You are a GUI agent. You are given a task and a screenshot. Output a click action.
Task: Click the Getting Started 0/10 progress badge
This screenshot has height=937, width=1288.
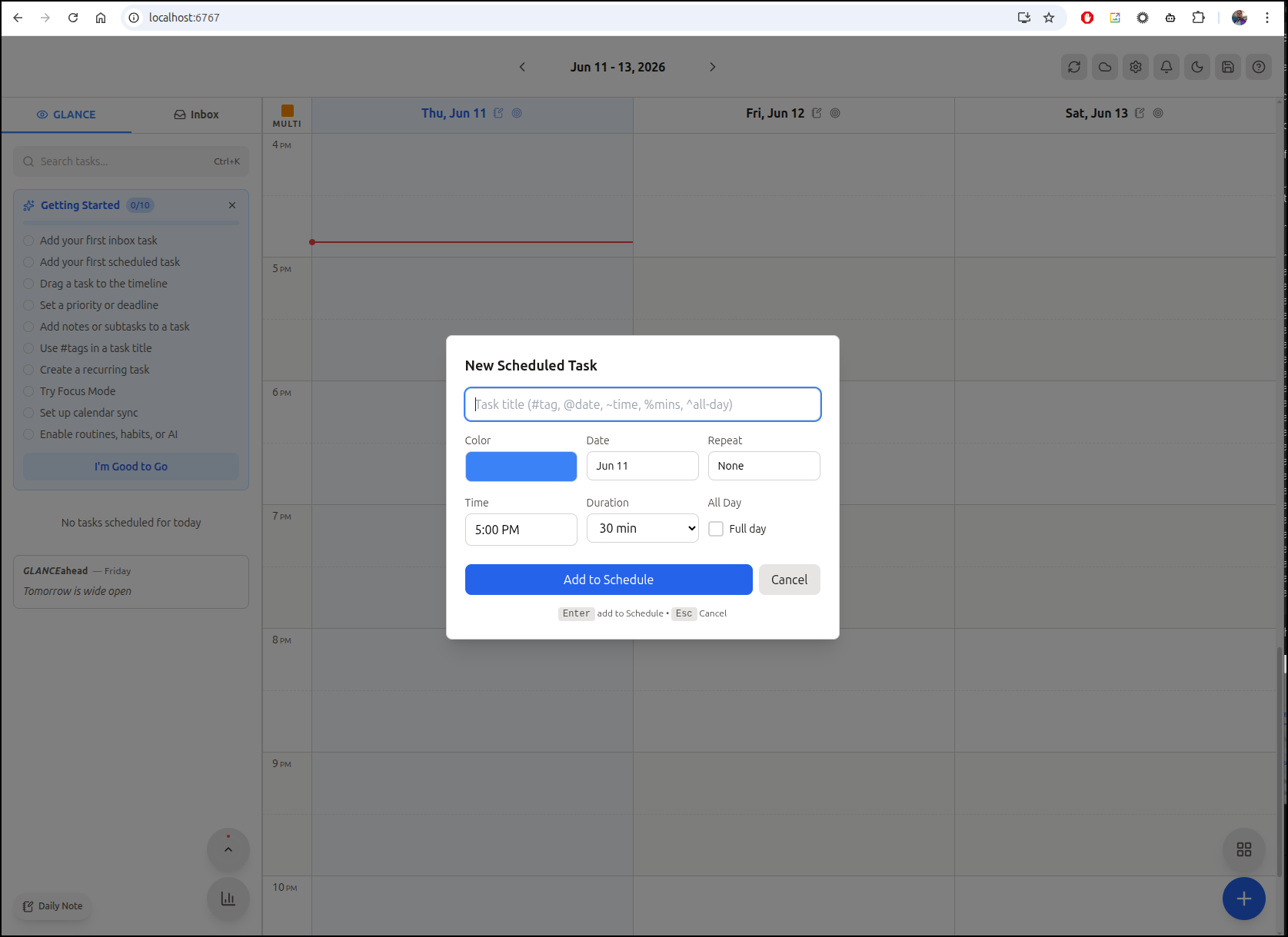tap(140, 205)
